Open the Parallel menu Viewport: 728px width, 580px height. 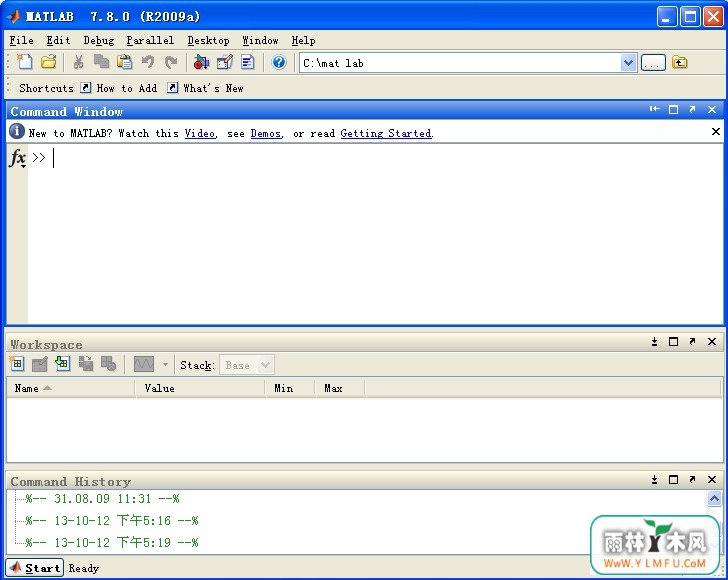150,41
